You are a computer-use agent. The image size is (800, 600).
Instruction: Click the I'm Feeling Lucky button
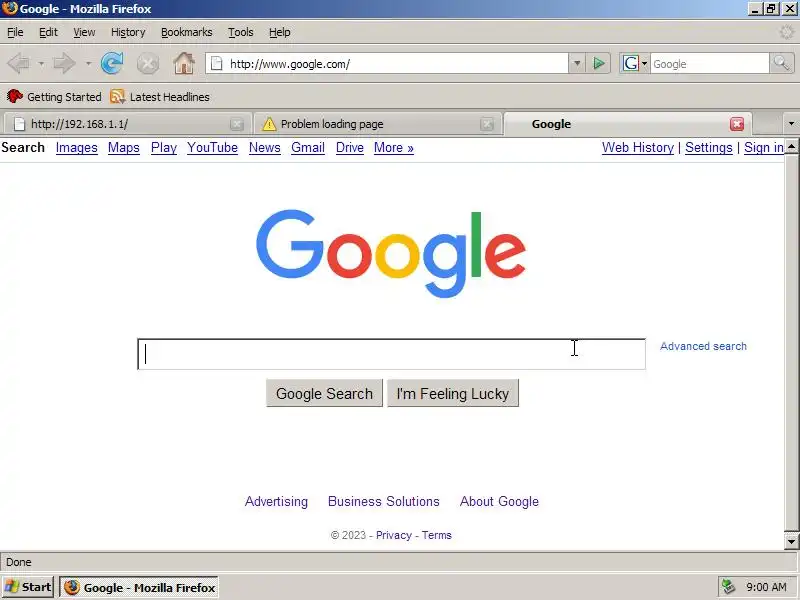point(453,393)
